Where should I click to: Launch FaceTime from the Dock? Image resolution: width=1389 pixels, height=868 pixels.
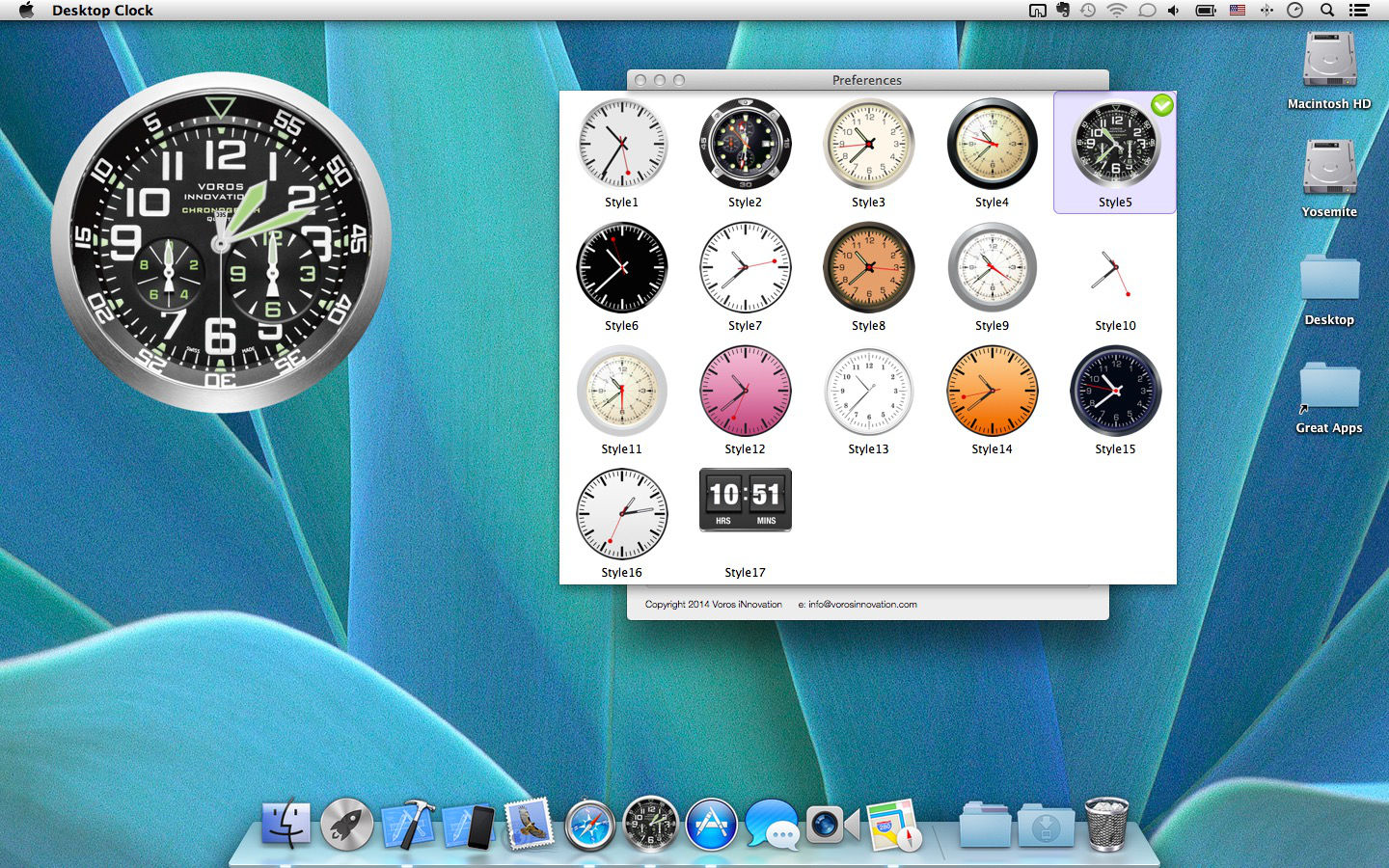pyautogui.click(x=832, y=826)
